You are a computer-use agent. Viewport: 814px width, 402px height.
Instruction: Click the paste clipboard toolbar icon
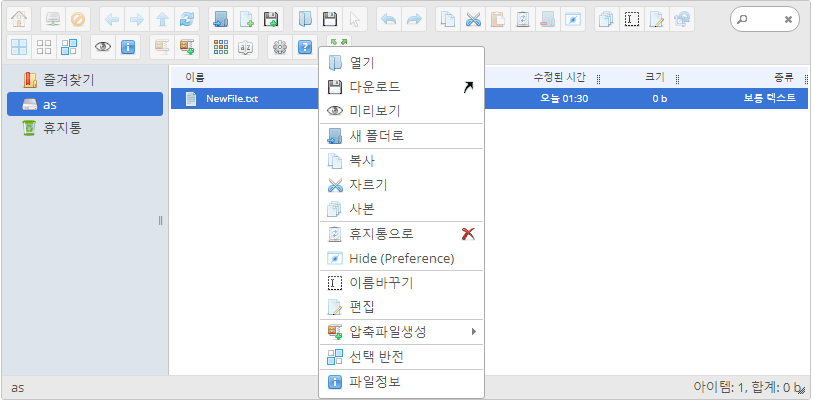pos(497,20)
